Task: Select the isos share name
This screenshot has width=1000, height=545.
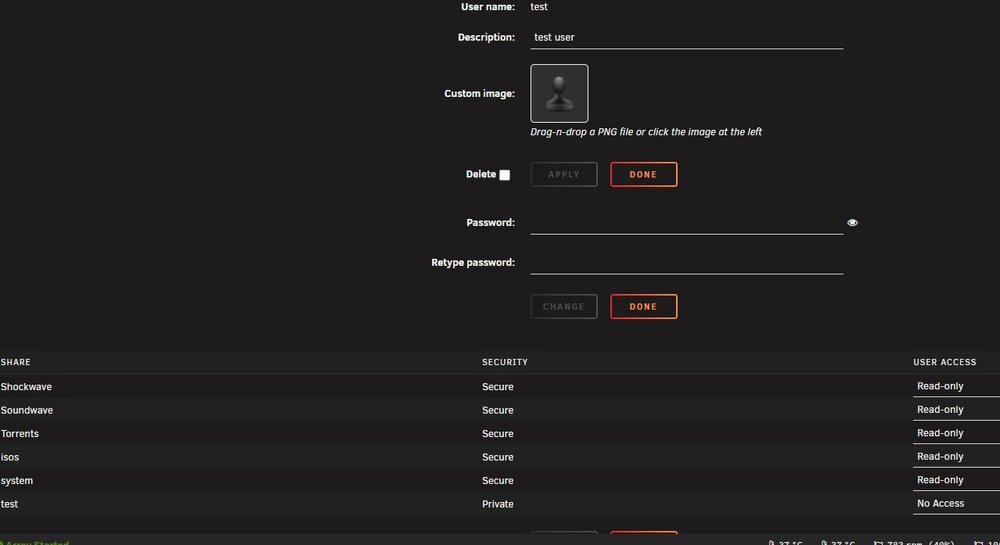Action: point(10,457)
